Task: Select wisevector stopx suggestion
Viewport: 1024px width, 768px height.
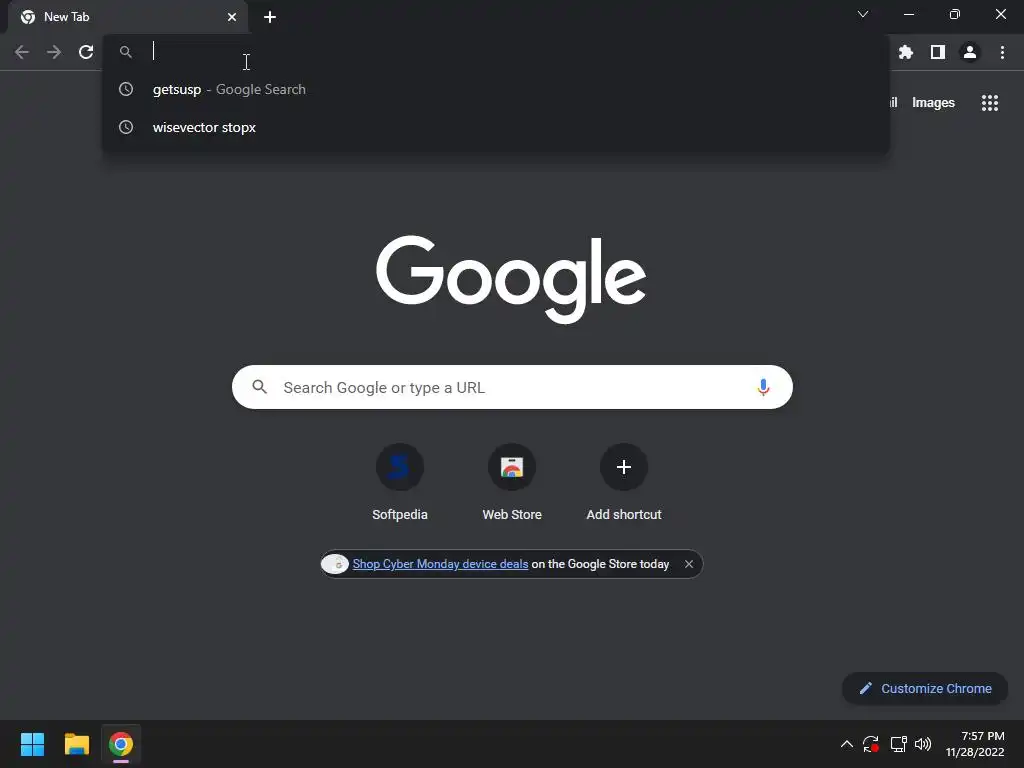Action: (496, 127)
